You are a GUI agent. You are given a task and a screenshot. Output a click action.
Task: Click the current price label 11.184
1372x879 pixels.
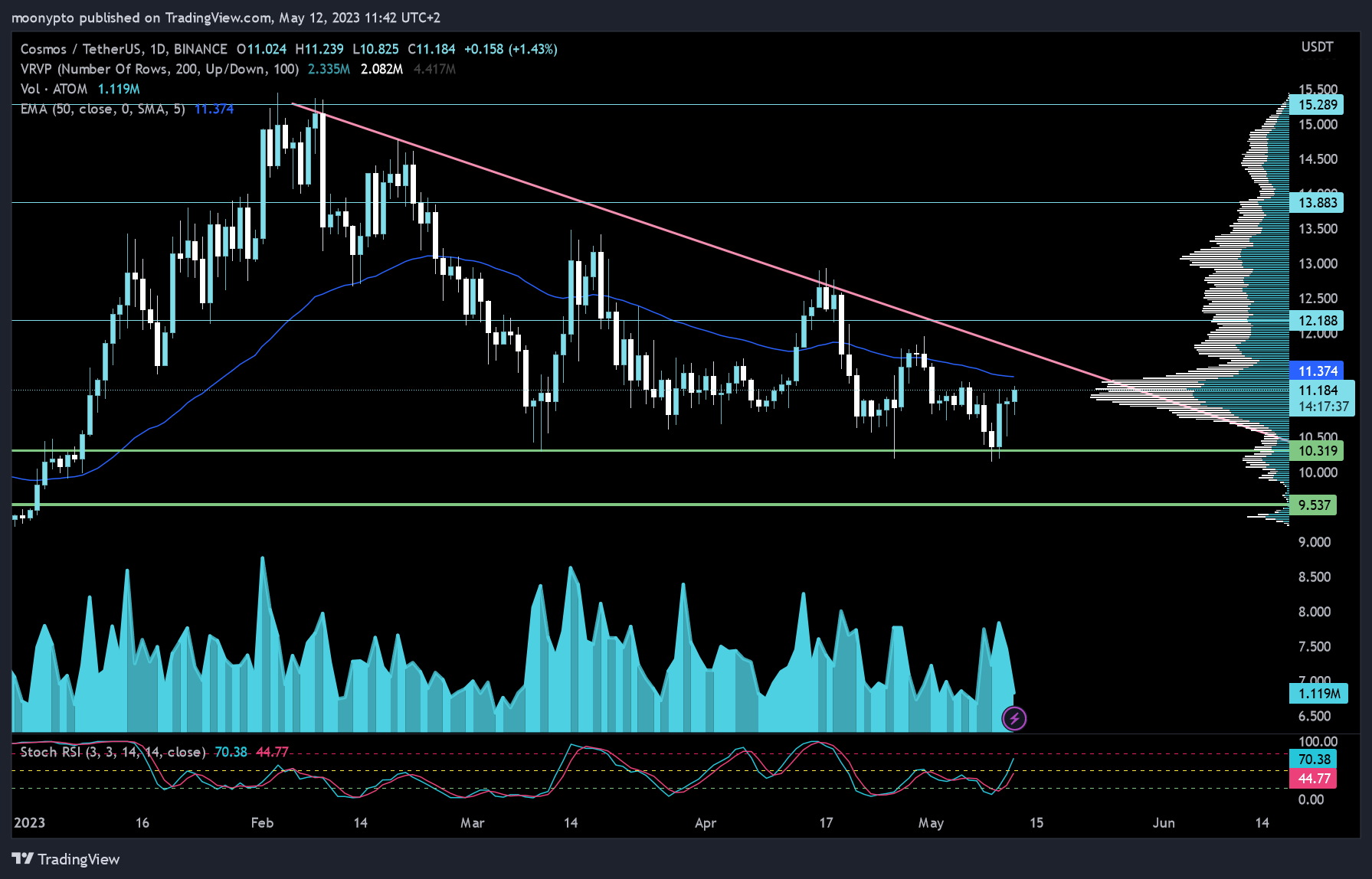pyautogui.click(x=1317, y=390)
